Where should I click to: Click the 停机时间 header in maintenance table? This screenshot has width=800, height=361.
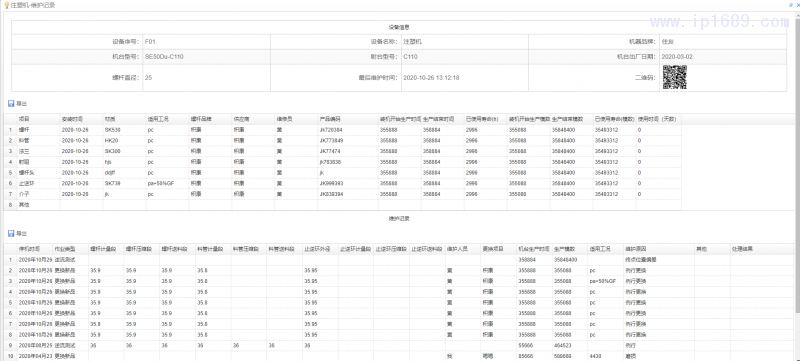coord(29,249)
